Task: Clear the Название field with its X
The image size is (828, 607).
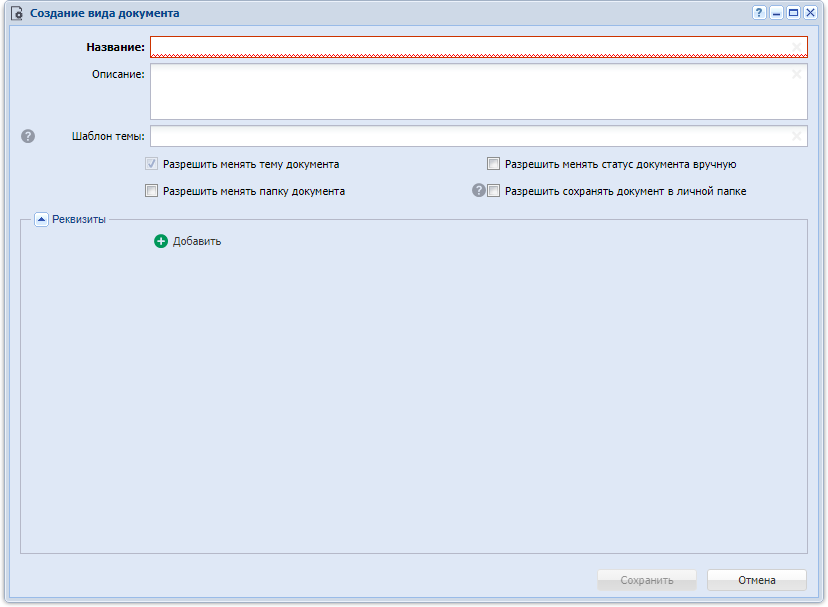Action: [x=796, y=47]
